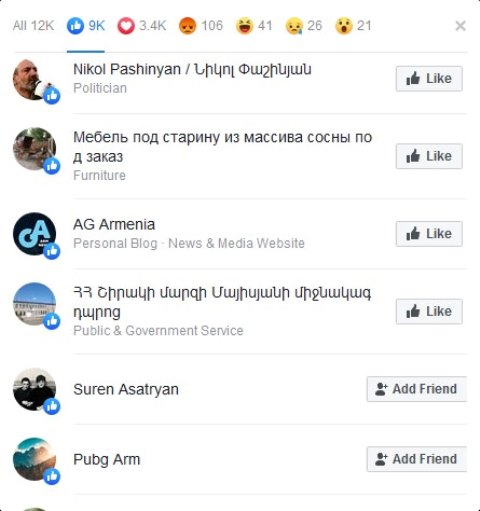The width and height of the screenshot is (480, 511).
Task: Click the AG Armenia logo avatar
Action: [34, 234]
